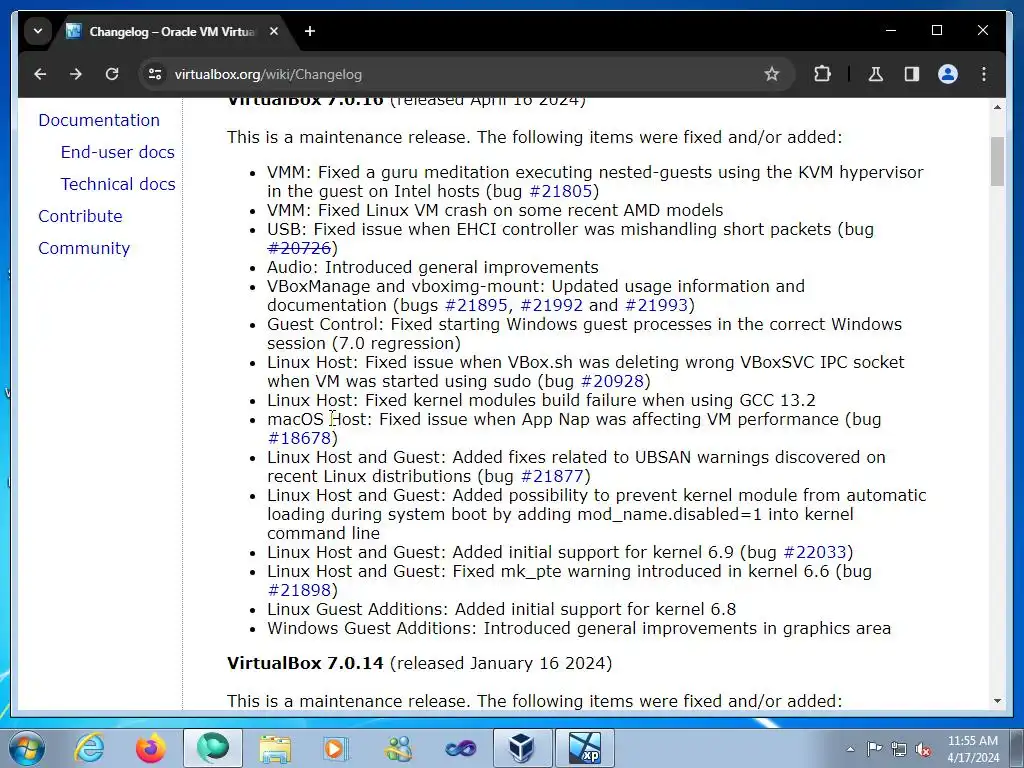Open Action Center flag tray icon
This screenshot has width=1024, height=768.
(874, 749)
